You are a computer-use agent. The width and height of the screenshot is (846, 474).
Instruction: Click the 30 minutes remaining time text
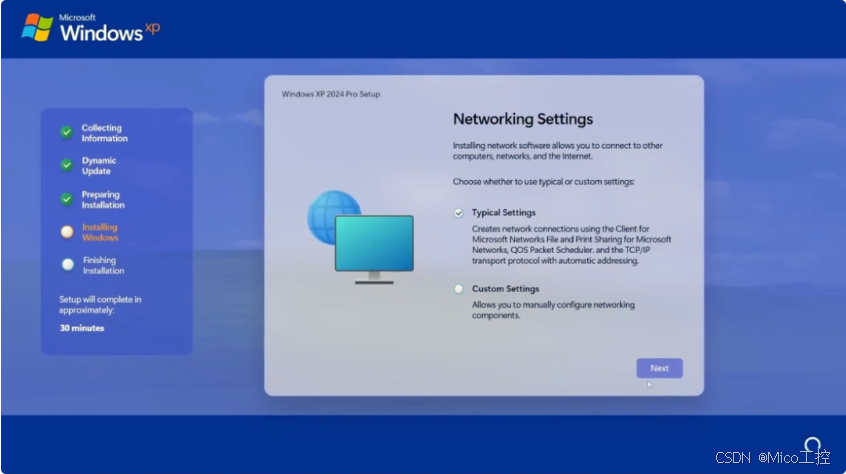click(82, 328)
